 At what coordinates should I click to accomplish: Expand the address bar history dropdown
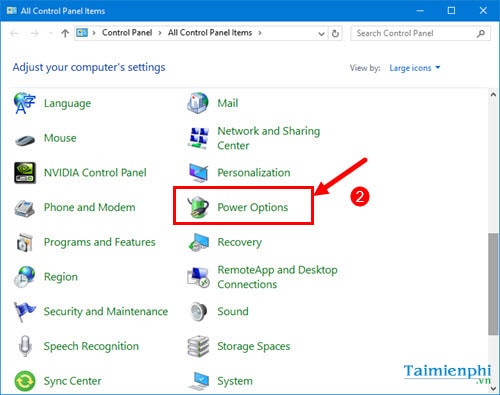click(321, 33)
